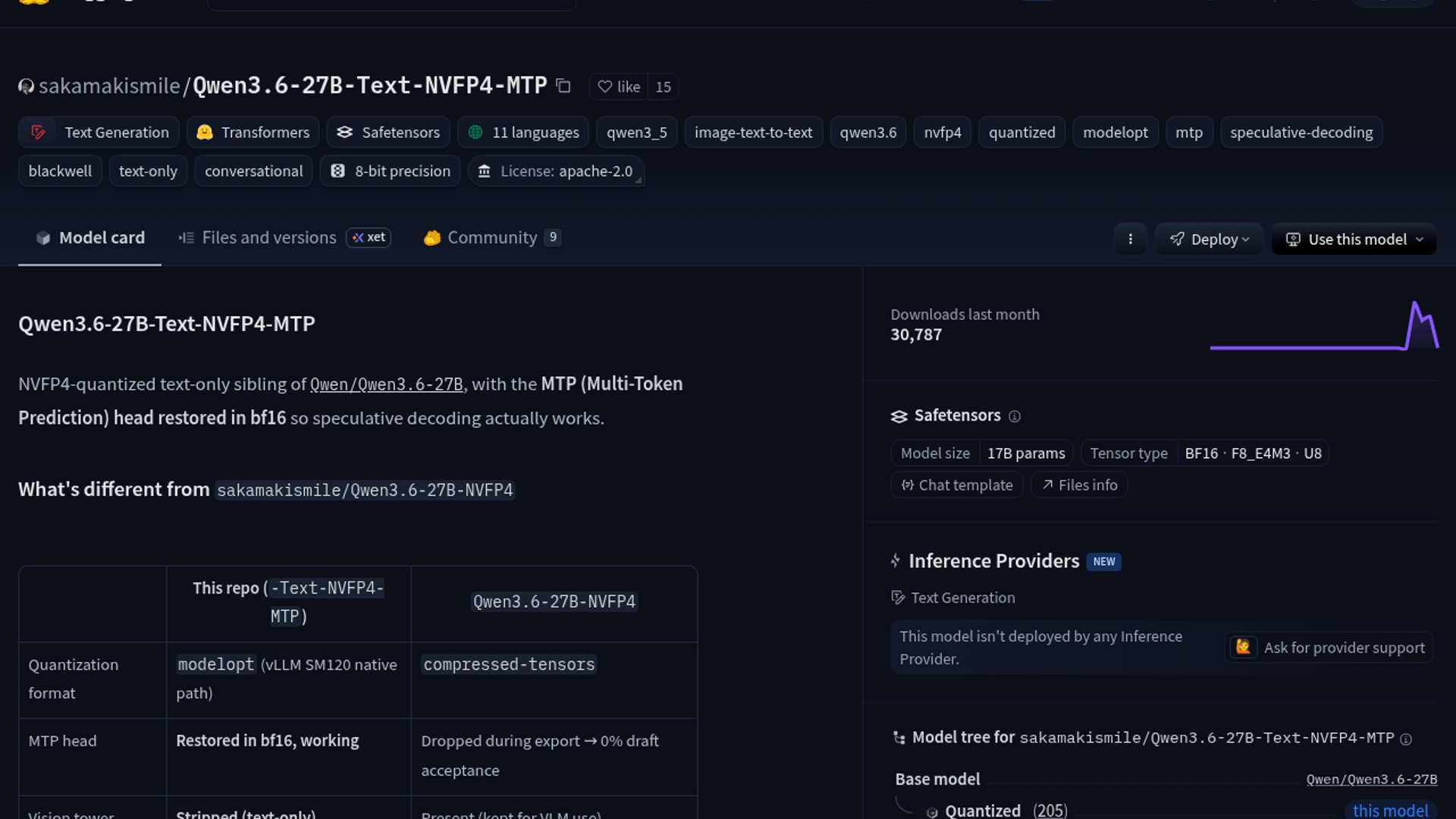Open the Qwen/Qwen3.6-27B link in description

pyautogui.click(x=386, y=384)
